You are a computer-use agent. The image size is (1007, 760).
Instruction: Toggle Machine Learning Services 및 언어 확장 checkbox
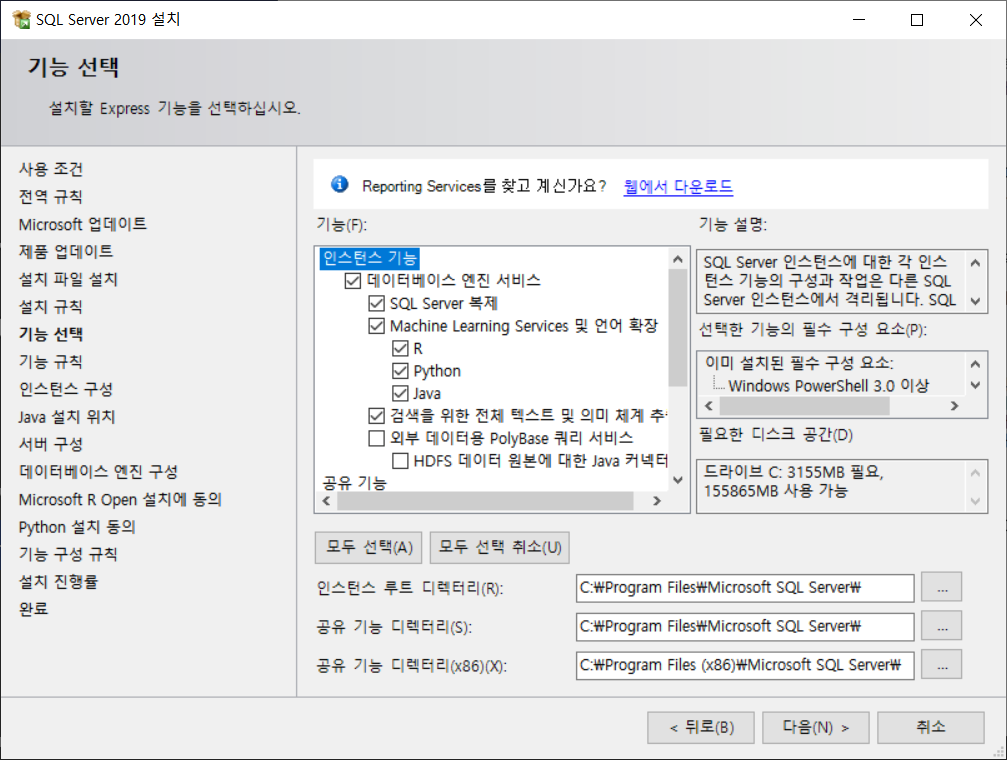tap(376, 326)
